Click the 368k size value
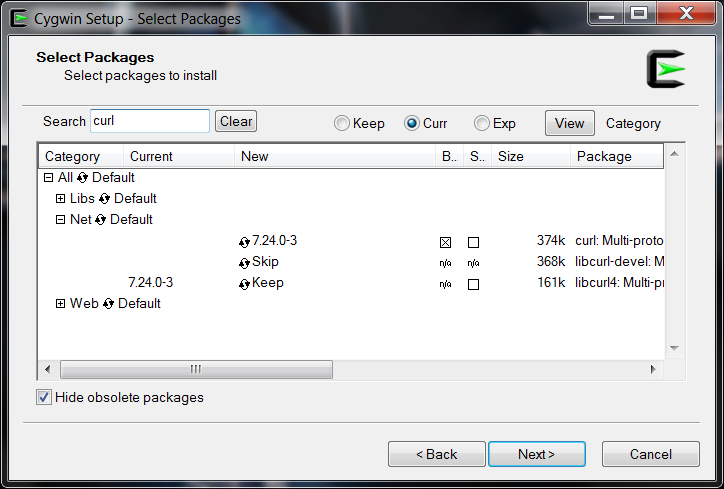This screenshot has height=489, width=724. point(551,262)
